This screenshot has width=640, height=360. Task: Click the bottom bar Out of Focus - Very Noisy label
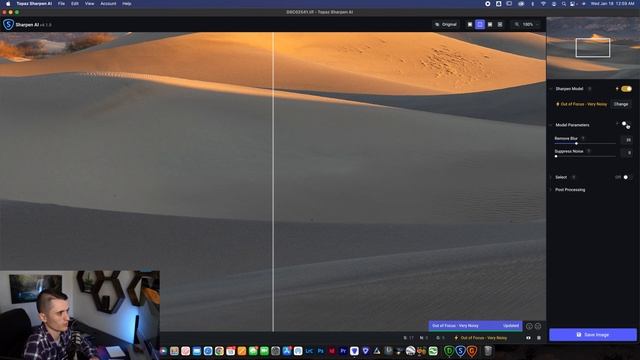tap(484, 338)
